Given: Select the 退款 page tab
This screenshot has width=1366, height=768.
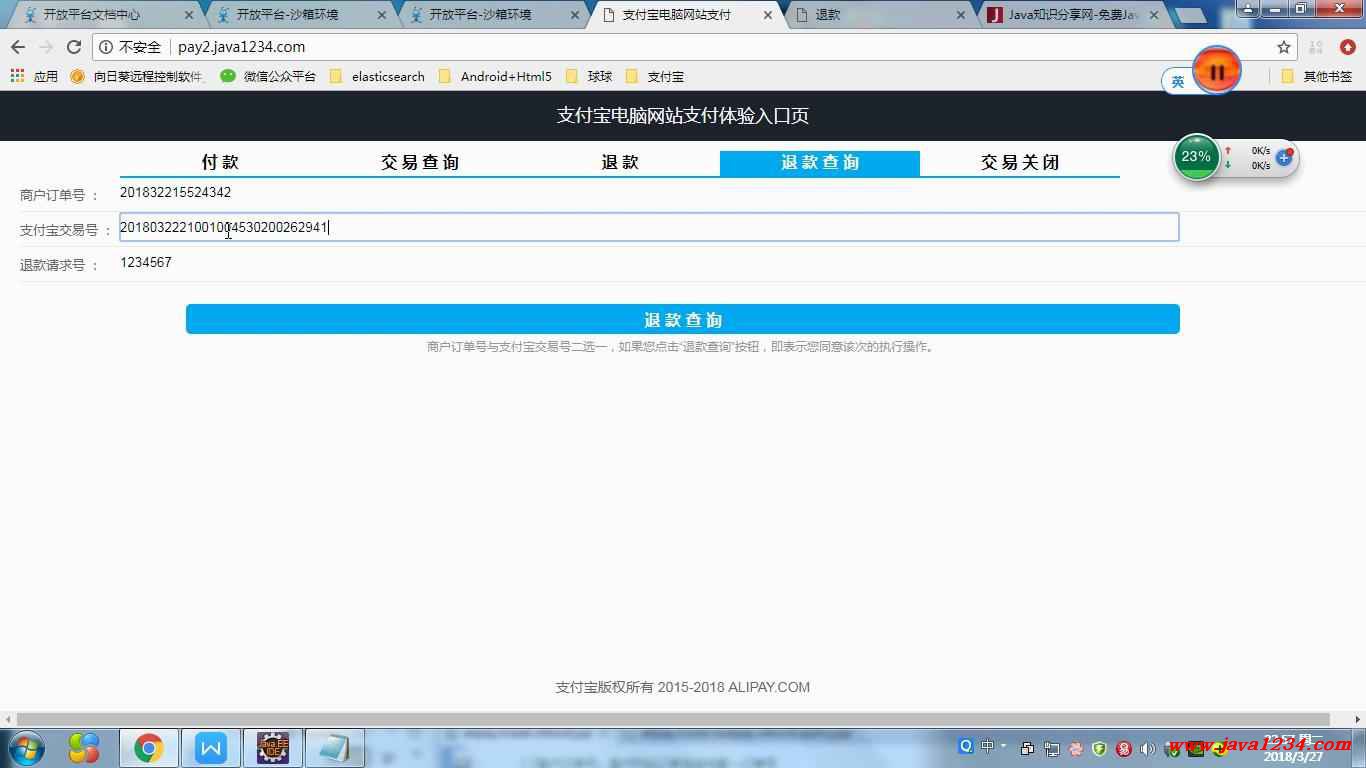Looking at the screenshot, I should pos(620,163).
